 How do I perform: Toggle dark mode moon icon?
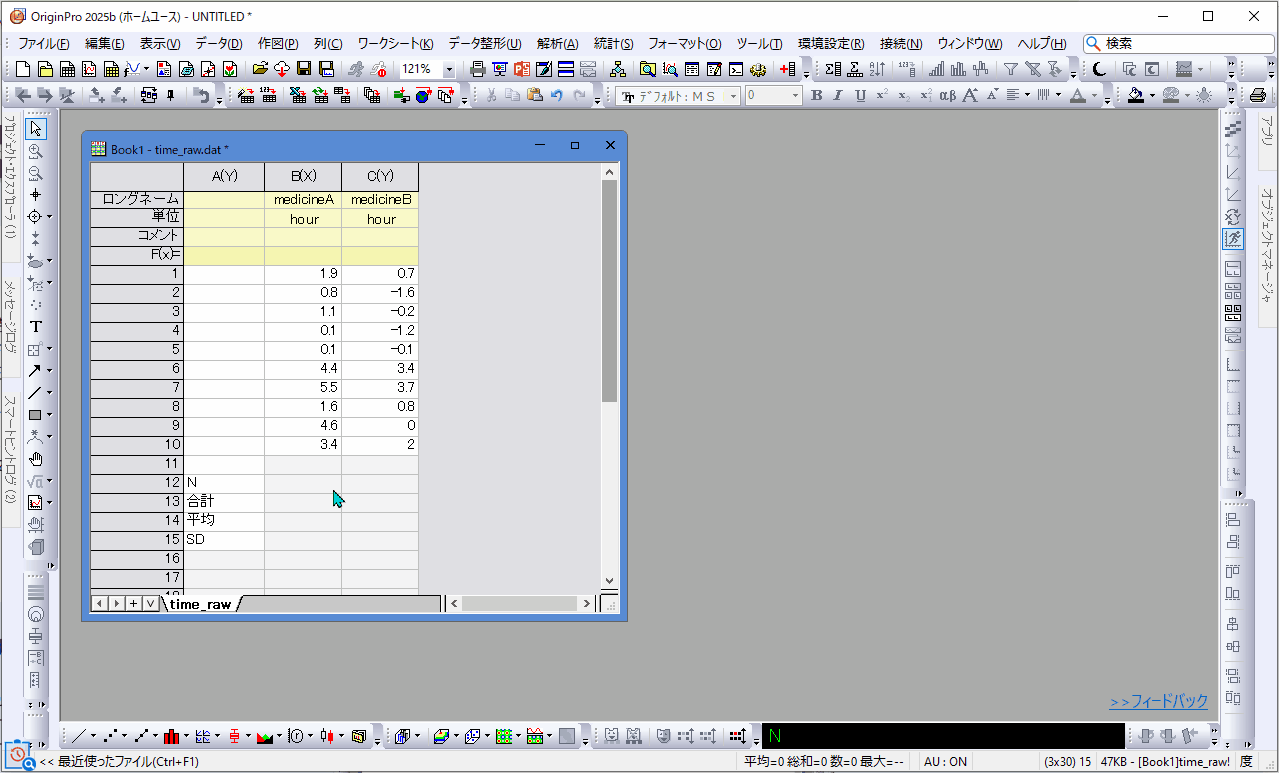[1099, 69]
